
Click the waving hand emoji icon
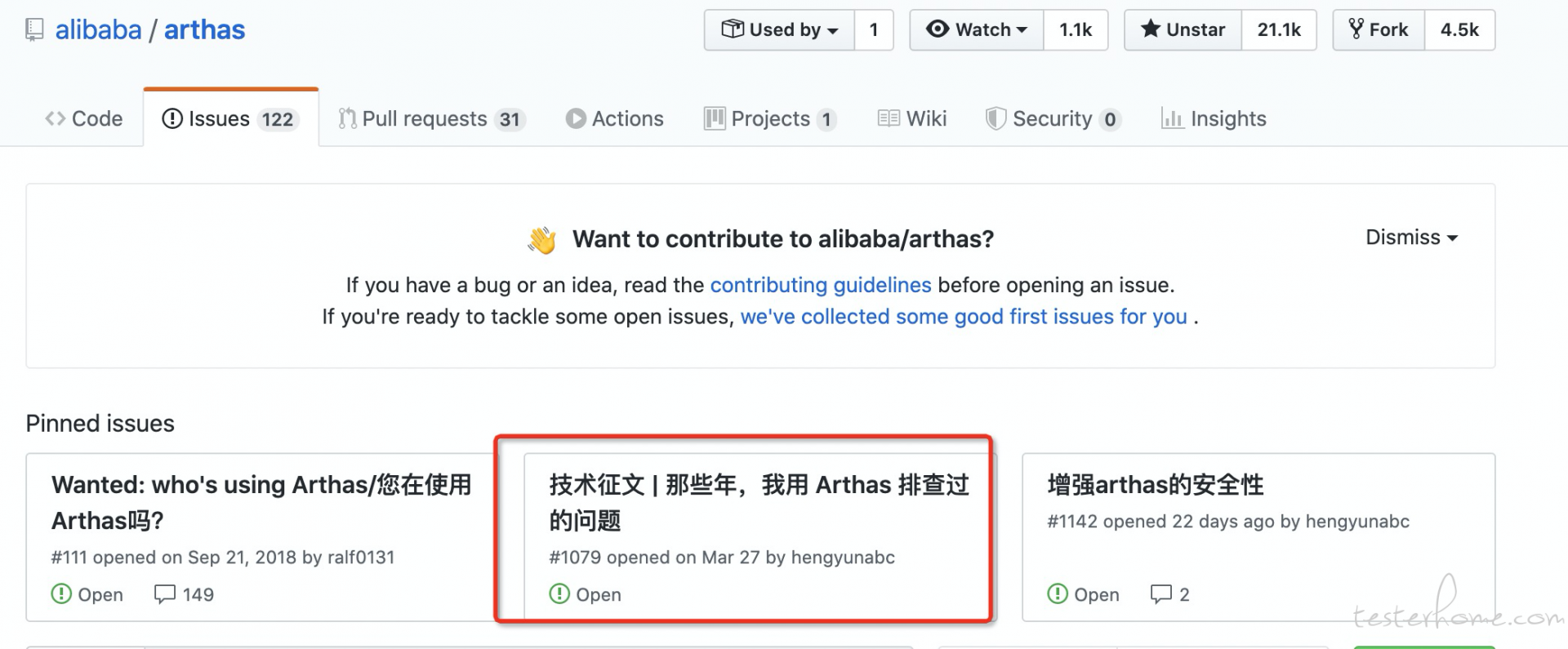tap(542, 240)
